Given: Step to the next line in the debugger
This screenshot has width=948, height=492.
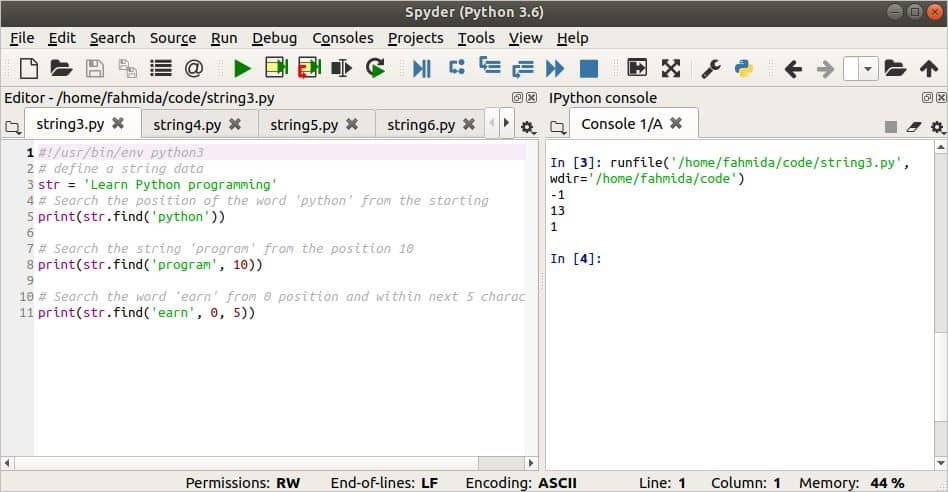Looking at the screenshot, I should click(456, 67).
